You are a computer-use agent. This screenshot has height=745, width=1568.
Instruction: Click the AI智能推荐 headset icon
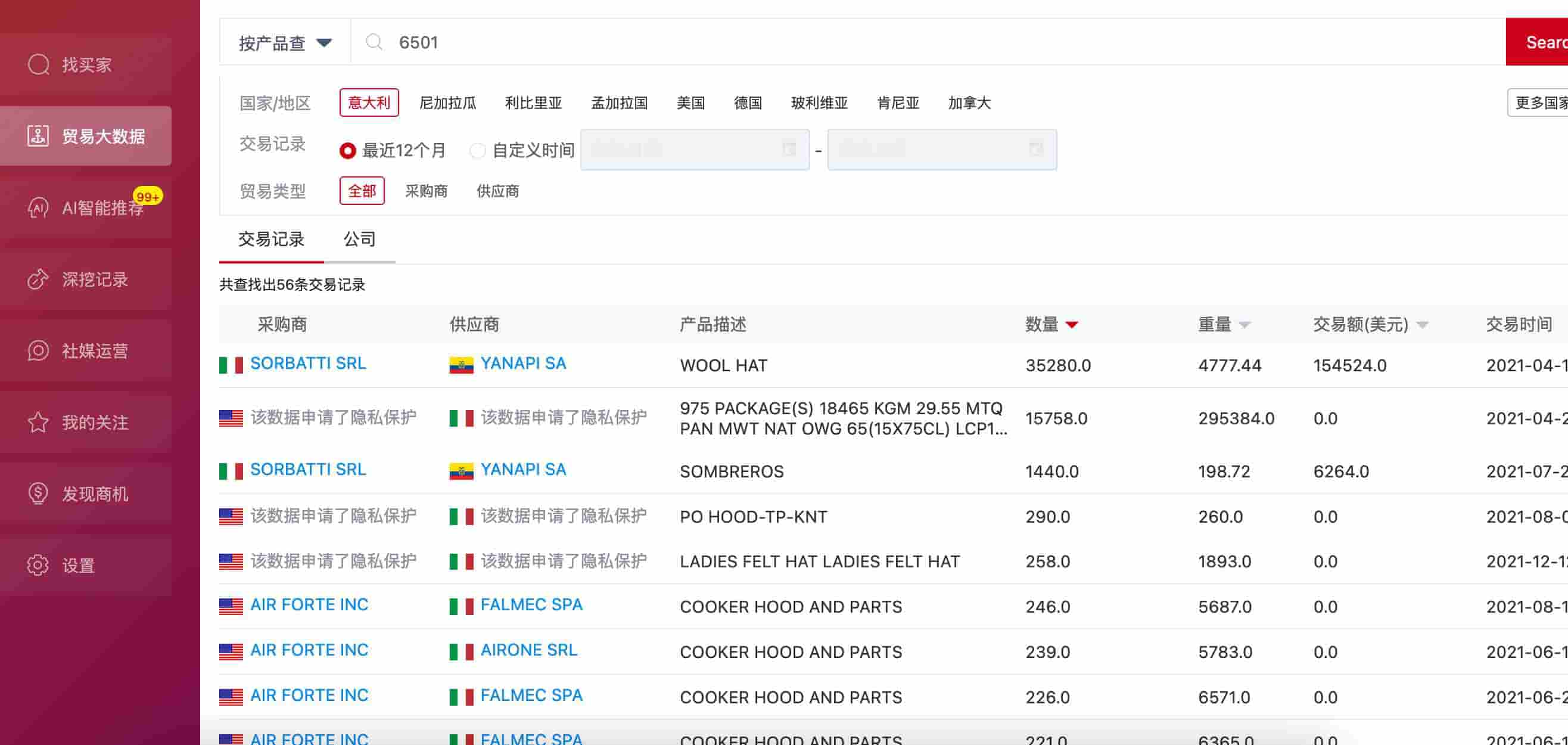click(38, 208)
